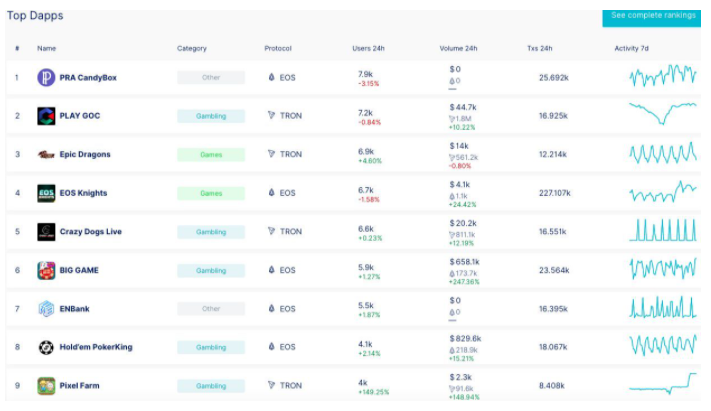Screen dimensions: 711x411
Task: View EOS Knights 7-day activity sparkline
Action: tap(663, 191)
